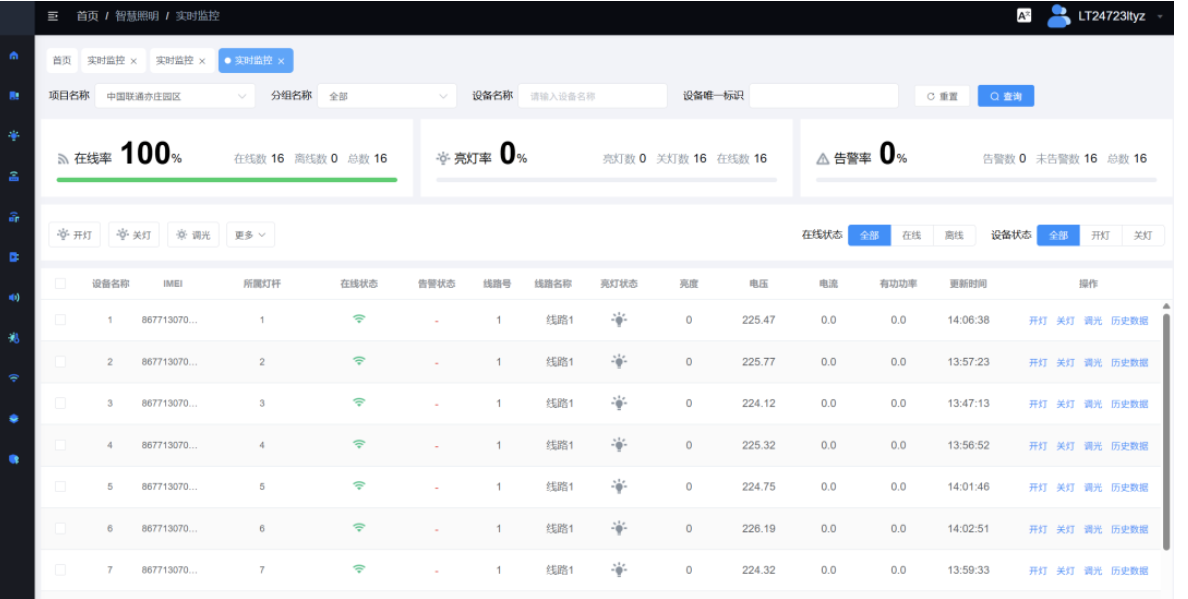Screen dimensions: 1188x599
Task: Switch to the 首页 tab
Action: pyautogui.click(x=62, y=61)
